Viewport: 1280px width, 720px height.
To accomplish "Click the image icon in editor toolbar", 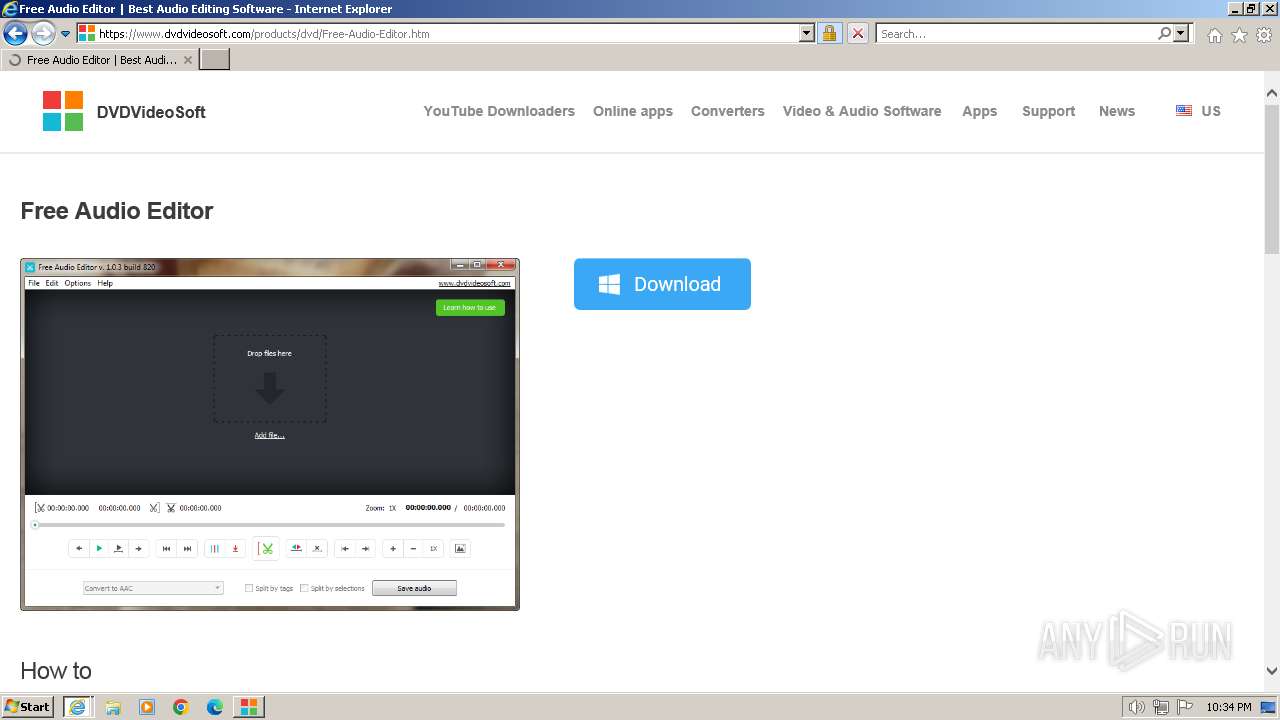I will pyautogui.click(x=460, y=548).
